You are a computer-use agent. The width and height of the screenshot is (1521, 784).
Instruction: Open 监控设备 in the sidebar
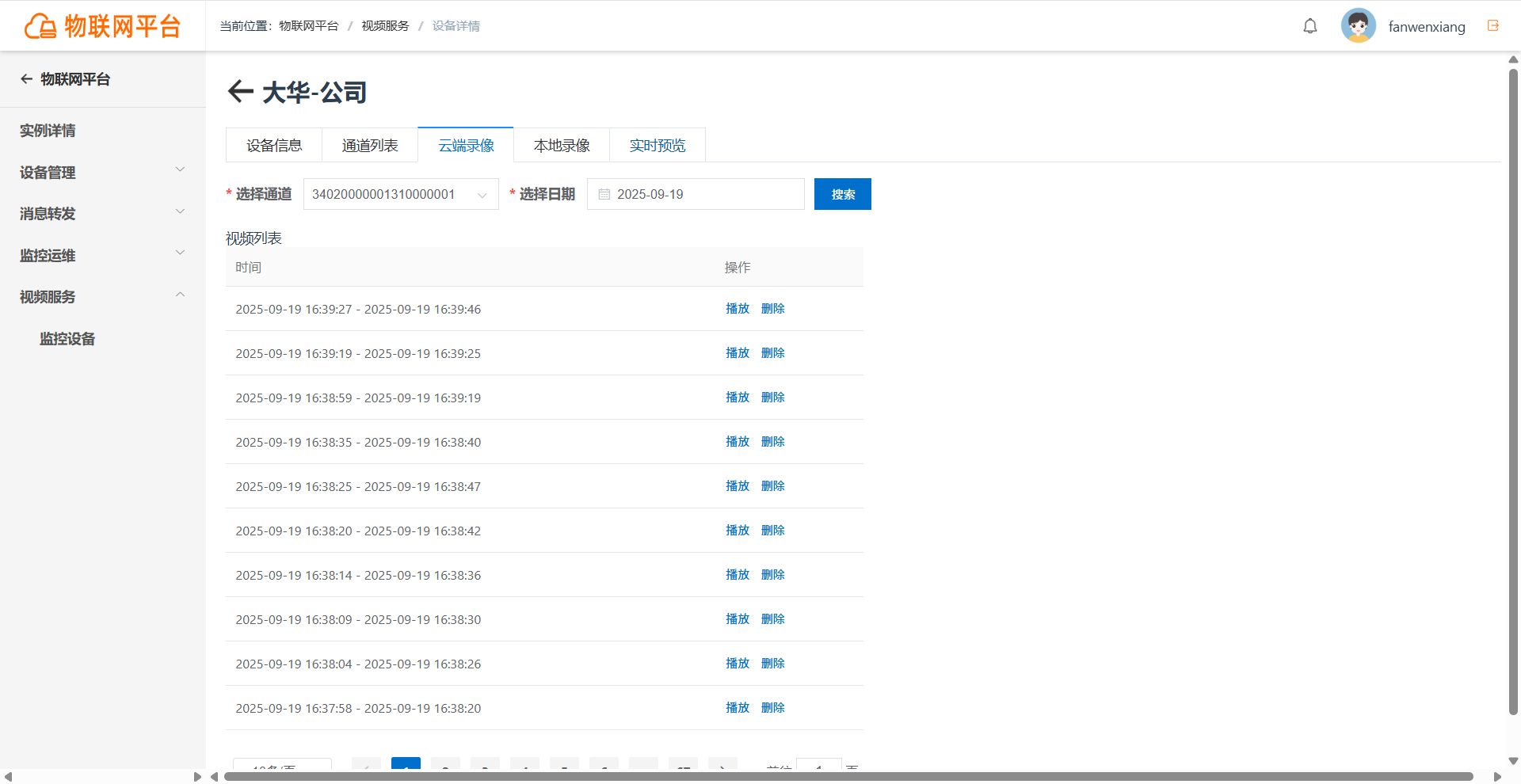coord(67,339)
